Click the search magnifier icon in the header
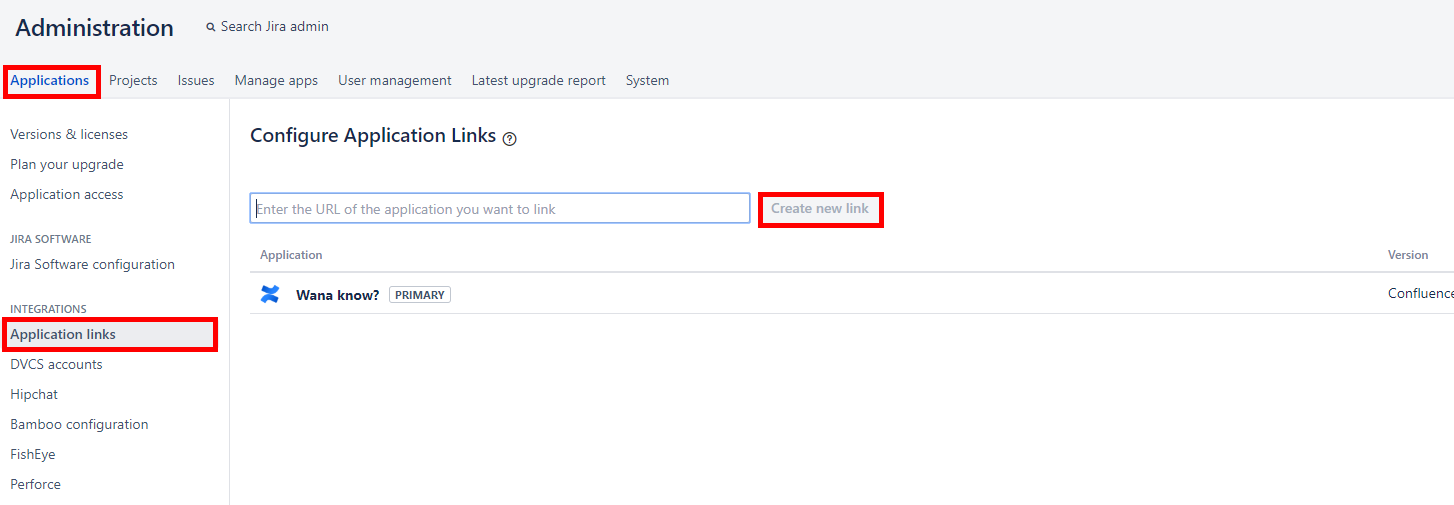 click(211, 27)
